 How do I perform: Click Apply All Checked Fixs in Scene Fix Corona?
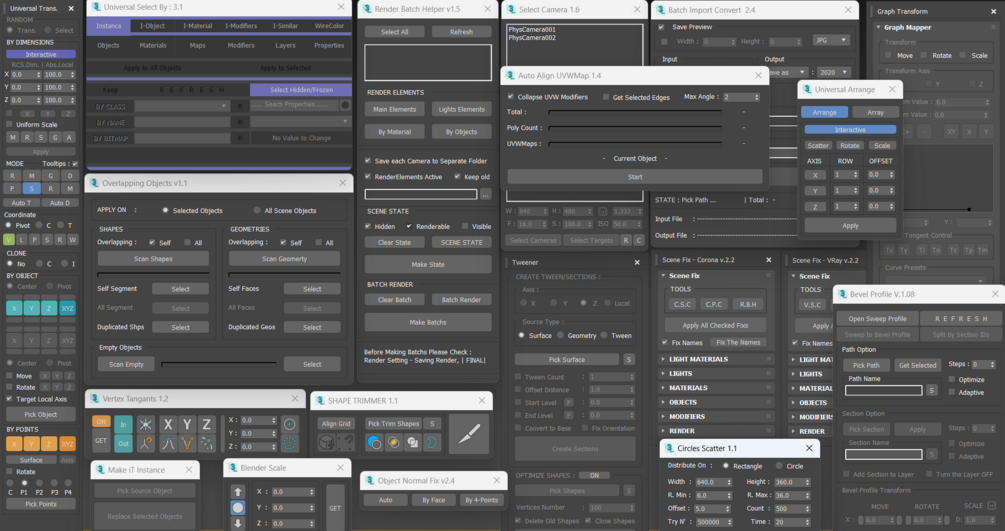[x=715, y=326]
